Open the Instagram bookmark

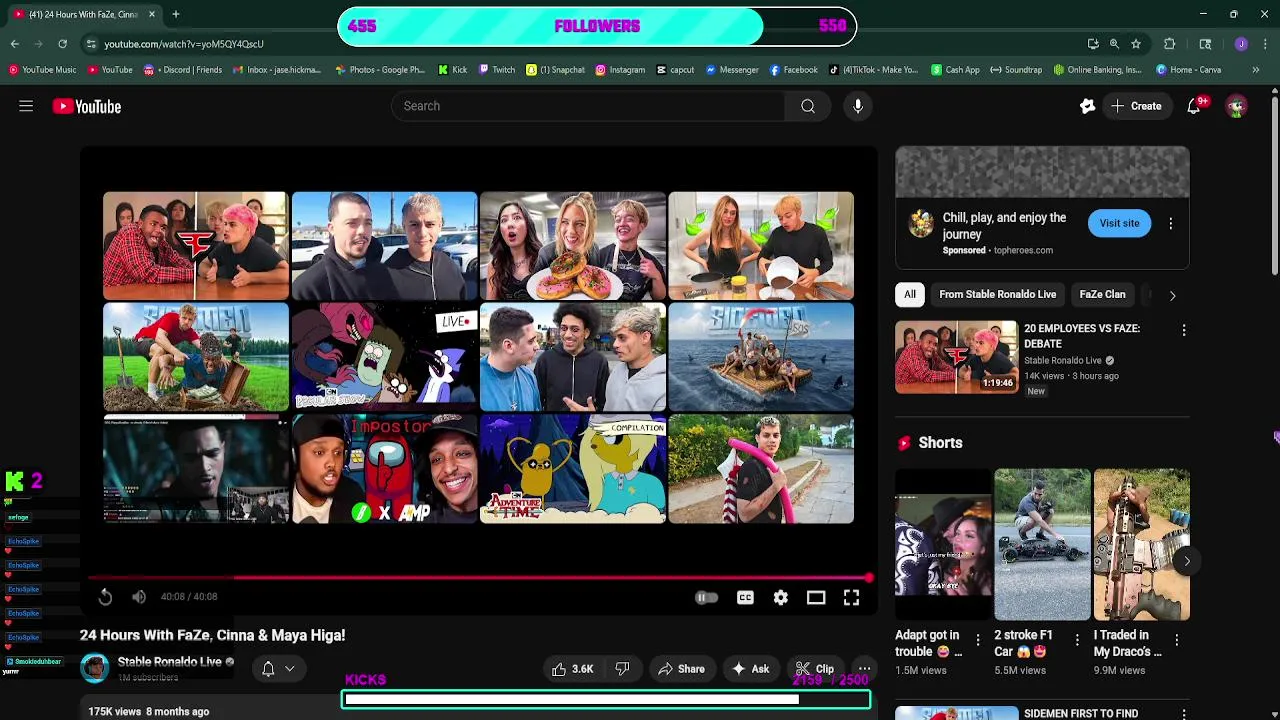pos(620,70)
